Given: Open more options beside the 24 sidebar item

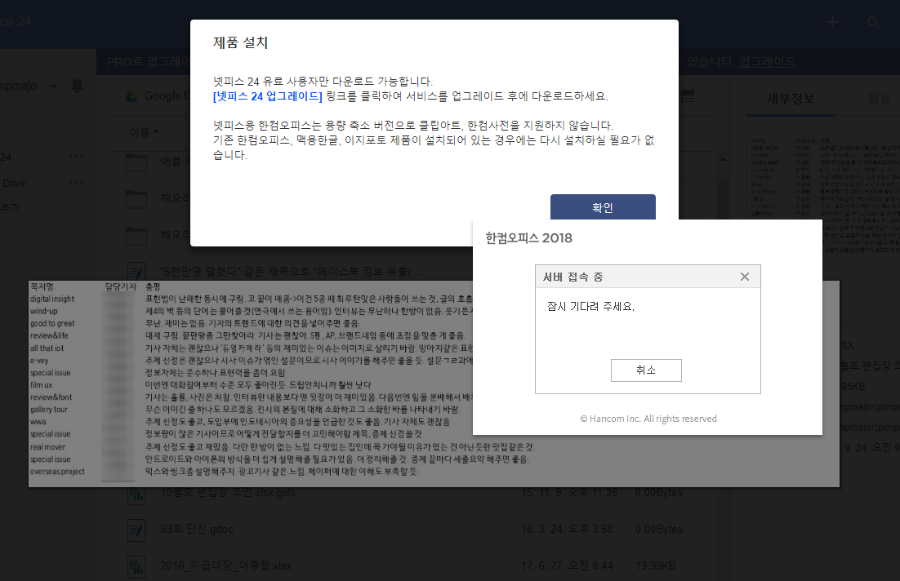Looking at the screenshot, I should click(x=76, y=157).
